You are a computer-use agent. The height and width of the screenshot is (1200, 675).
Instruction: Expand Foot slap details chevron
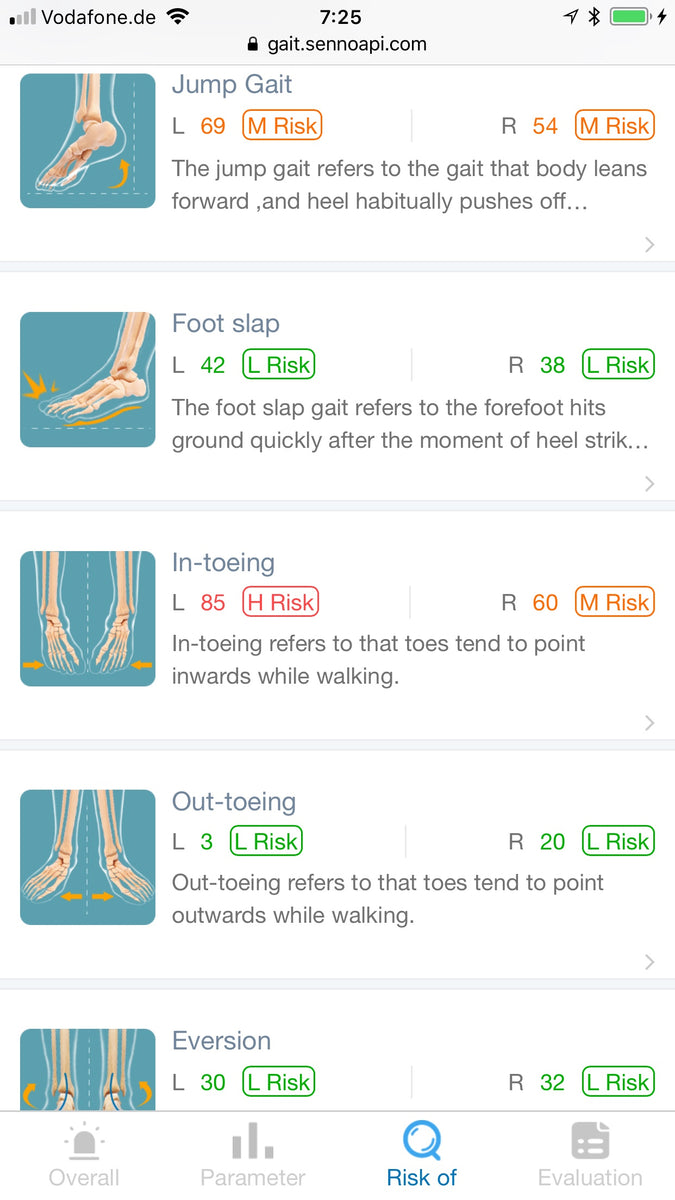[x=650, y=484]
